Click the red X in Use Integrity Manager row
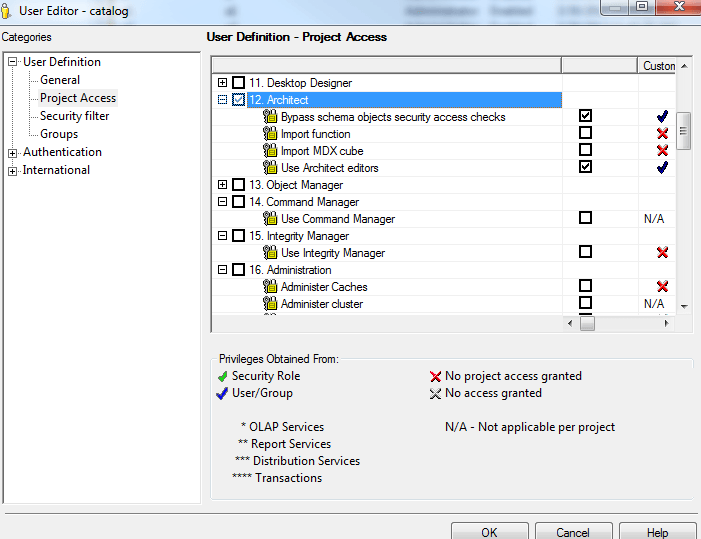The height and width of the screenshot is (539, 701). 662,252
